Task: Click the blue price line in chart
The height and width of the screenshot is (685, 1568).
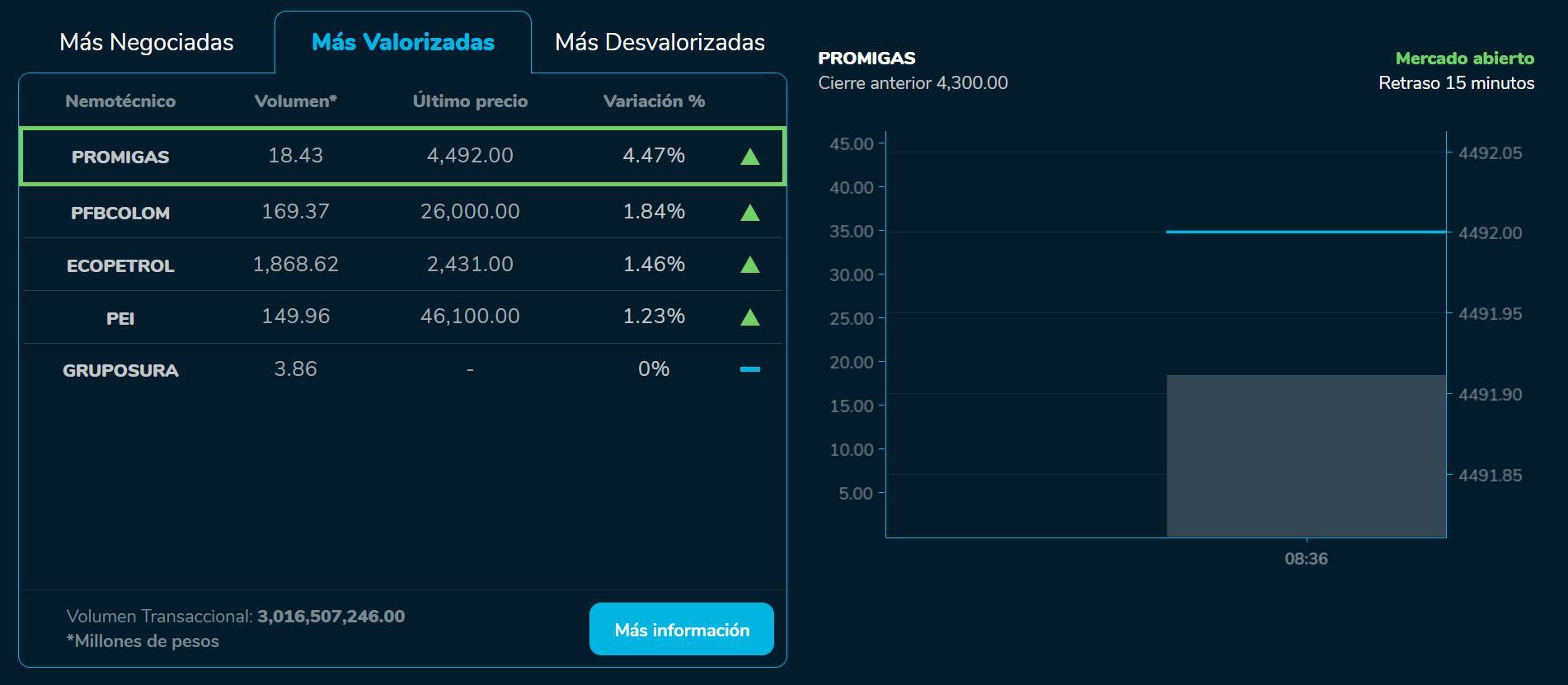Action: coord(1306,232)
